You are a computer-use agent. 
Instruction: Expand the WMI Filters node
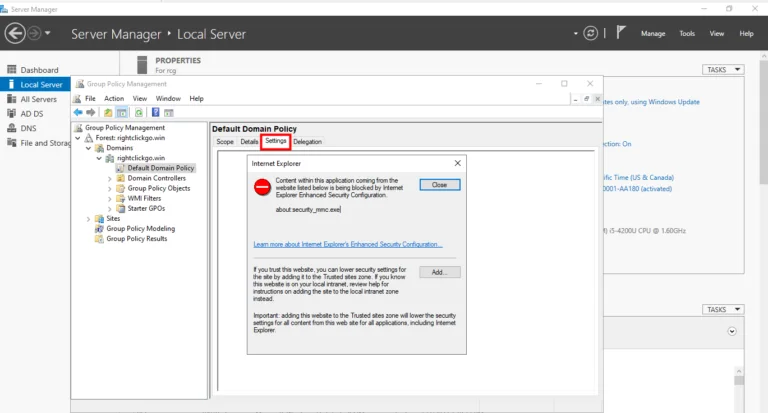click(x=110, y=199)
